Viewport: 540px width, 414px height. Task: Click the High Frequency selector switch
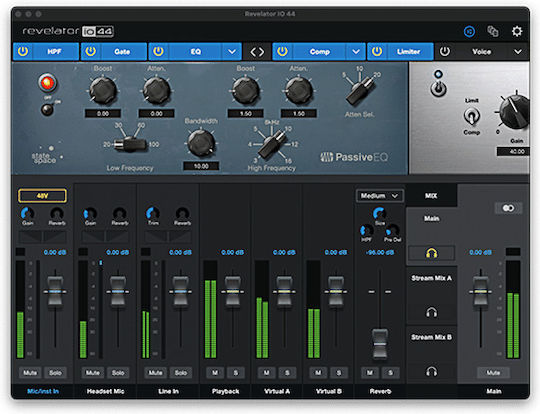click(272, 145)
